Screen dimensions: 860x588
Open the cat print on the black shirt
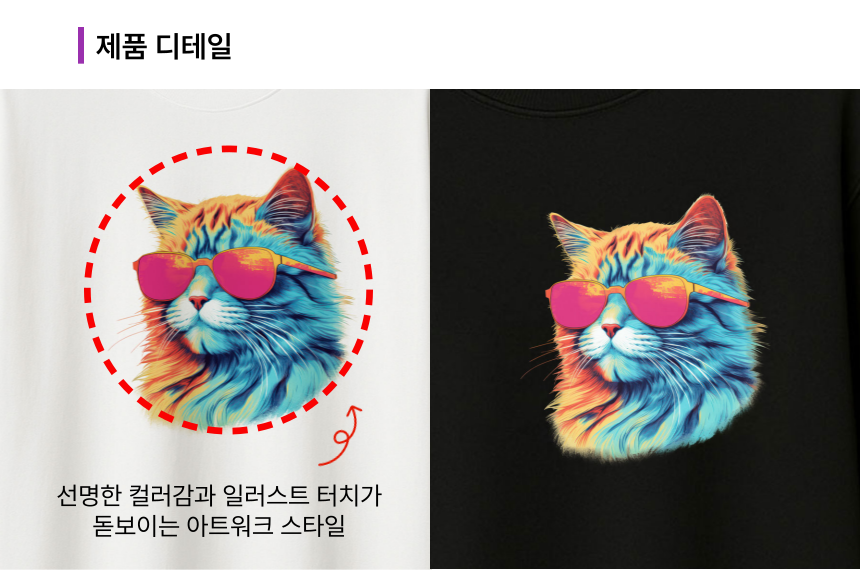click(647, 327)
